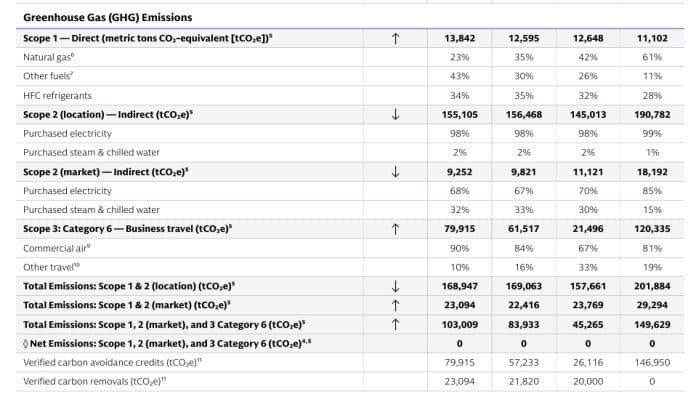Click the Natural gas row label
The height and width of the screenshot is (402, 696).
[x=48, y=57]
